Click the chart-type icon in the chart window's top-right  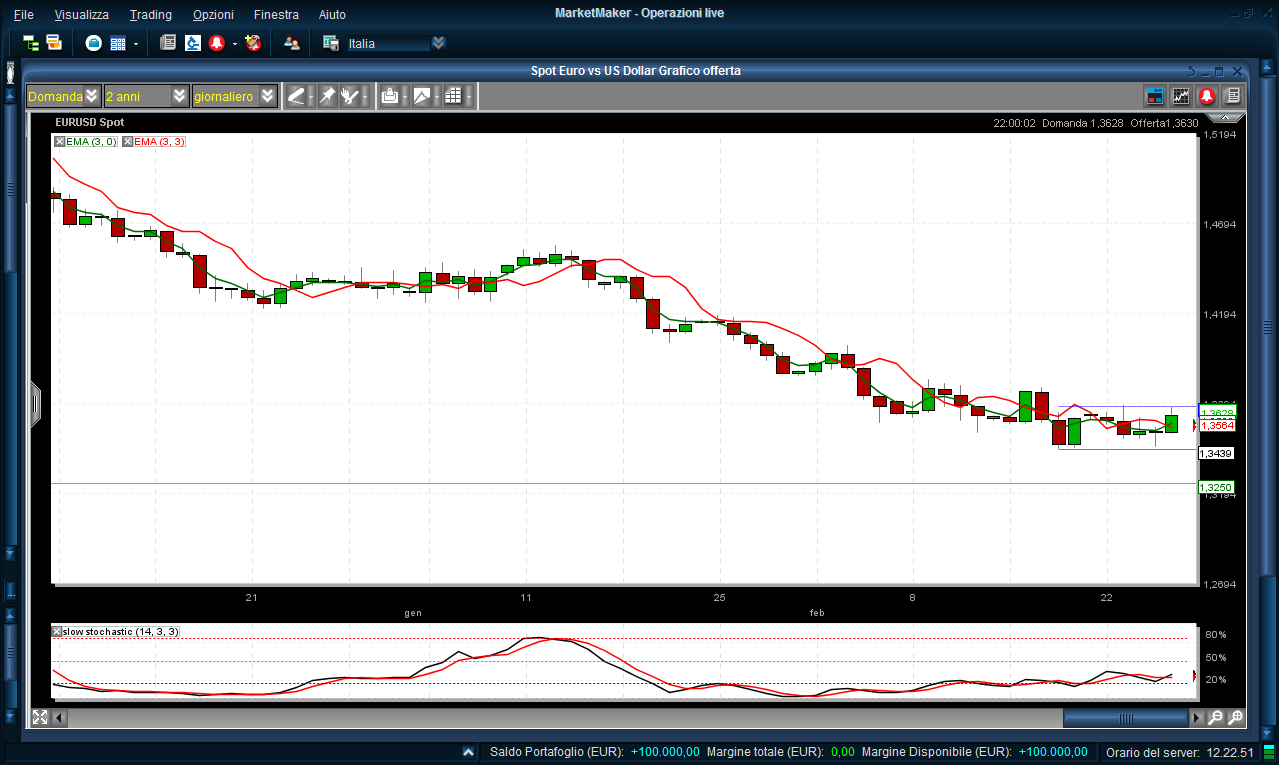[1181, 96]
